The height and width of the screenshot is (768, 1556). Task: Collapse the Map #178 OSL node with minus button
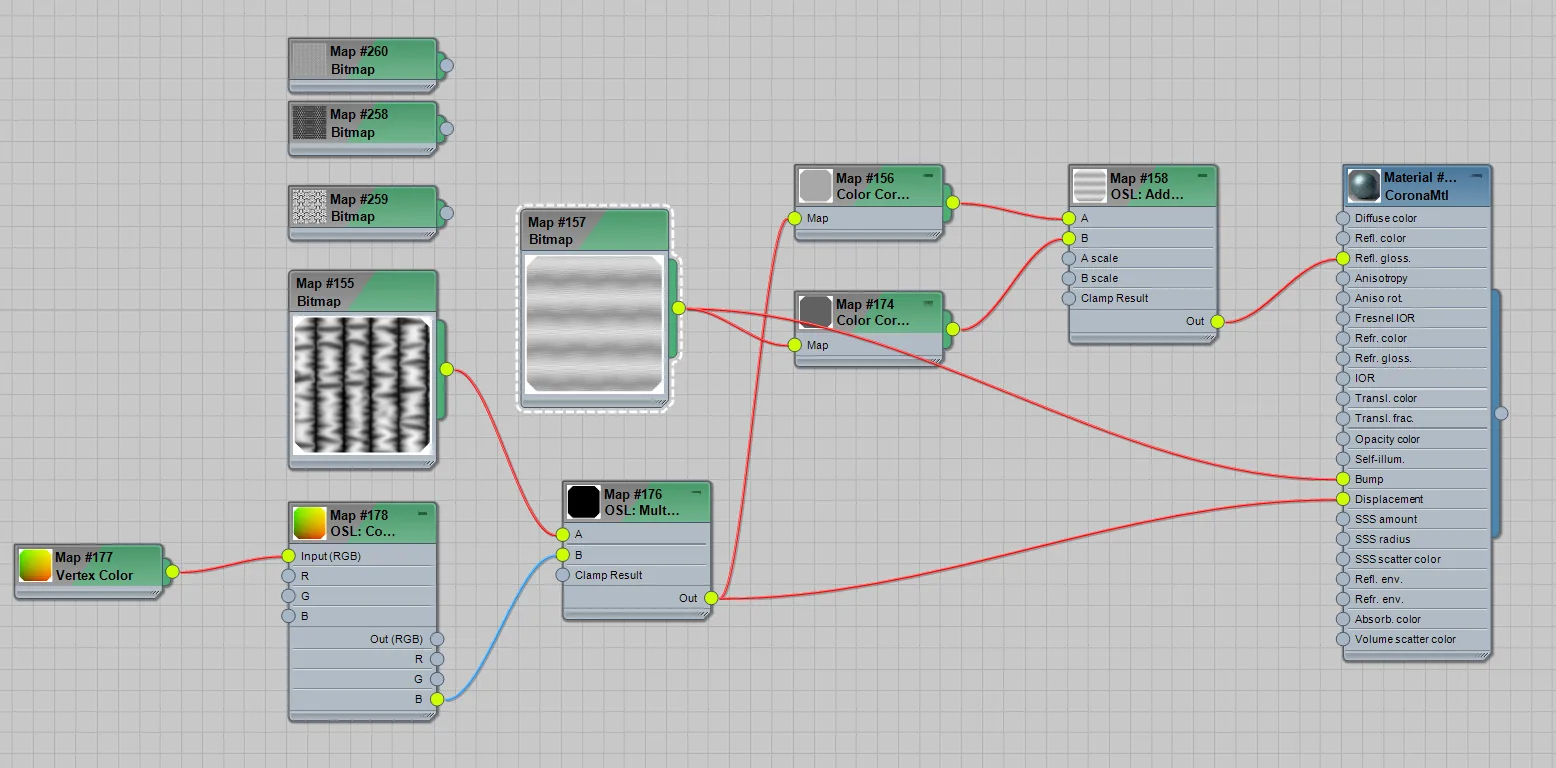(x=422, y=513)
